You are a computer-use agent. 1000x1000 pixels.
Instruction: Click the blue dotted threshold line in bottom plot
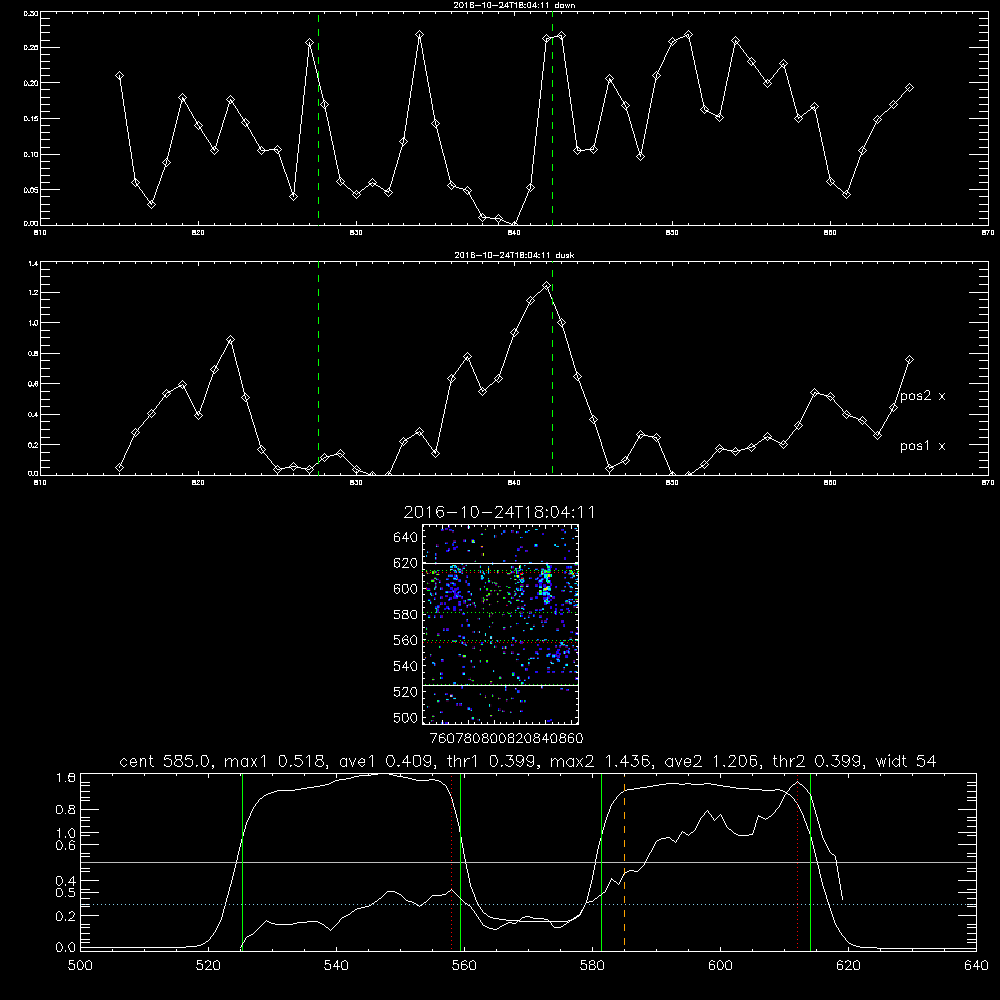[x=528, y=904]
